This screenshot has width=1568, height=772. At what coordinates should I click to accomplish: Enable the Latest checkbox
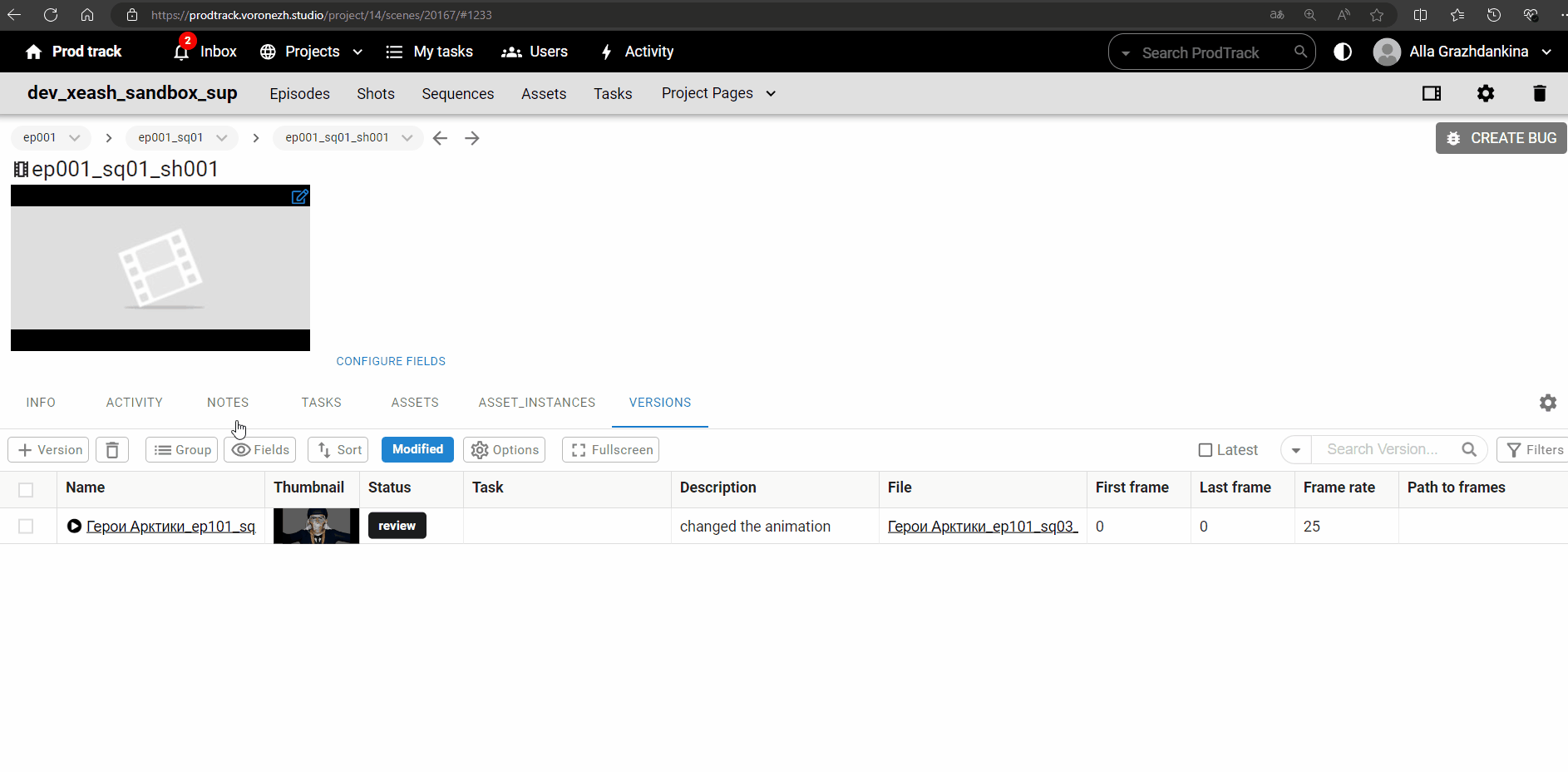(1206, 450)
